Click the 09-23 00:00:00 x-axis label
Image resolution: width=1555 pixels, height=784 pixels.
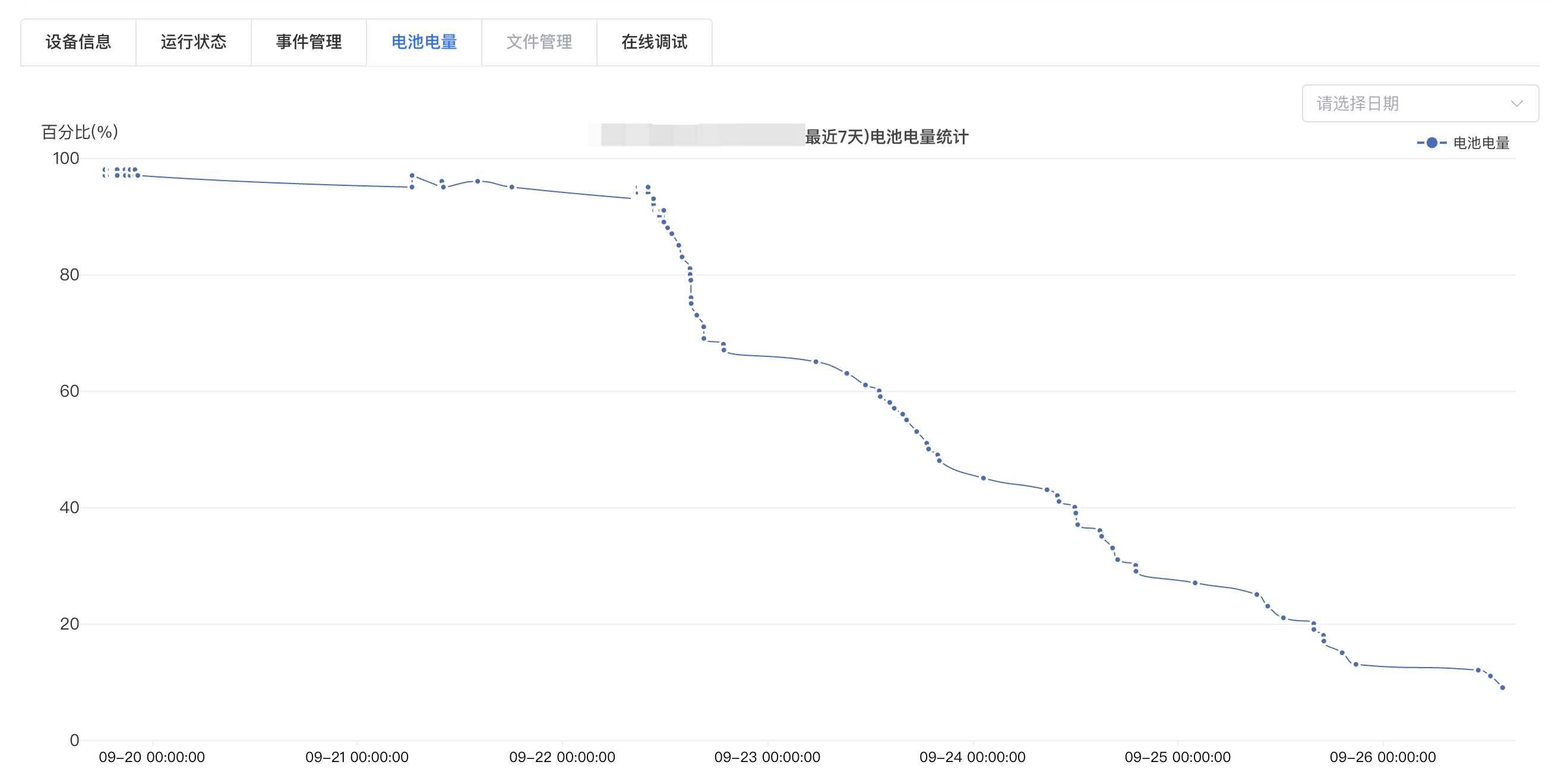click(x=767, y=757)
